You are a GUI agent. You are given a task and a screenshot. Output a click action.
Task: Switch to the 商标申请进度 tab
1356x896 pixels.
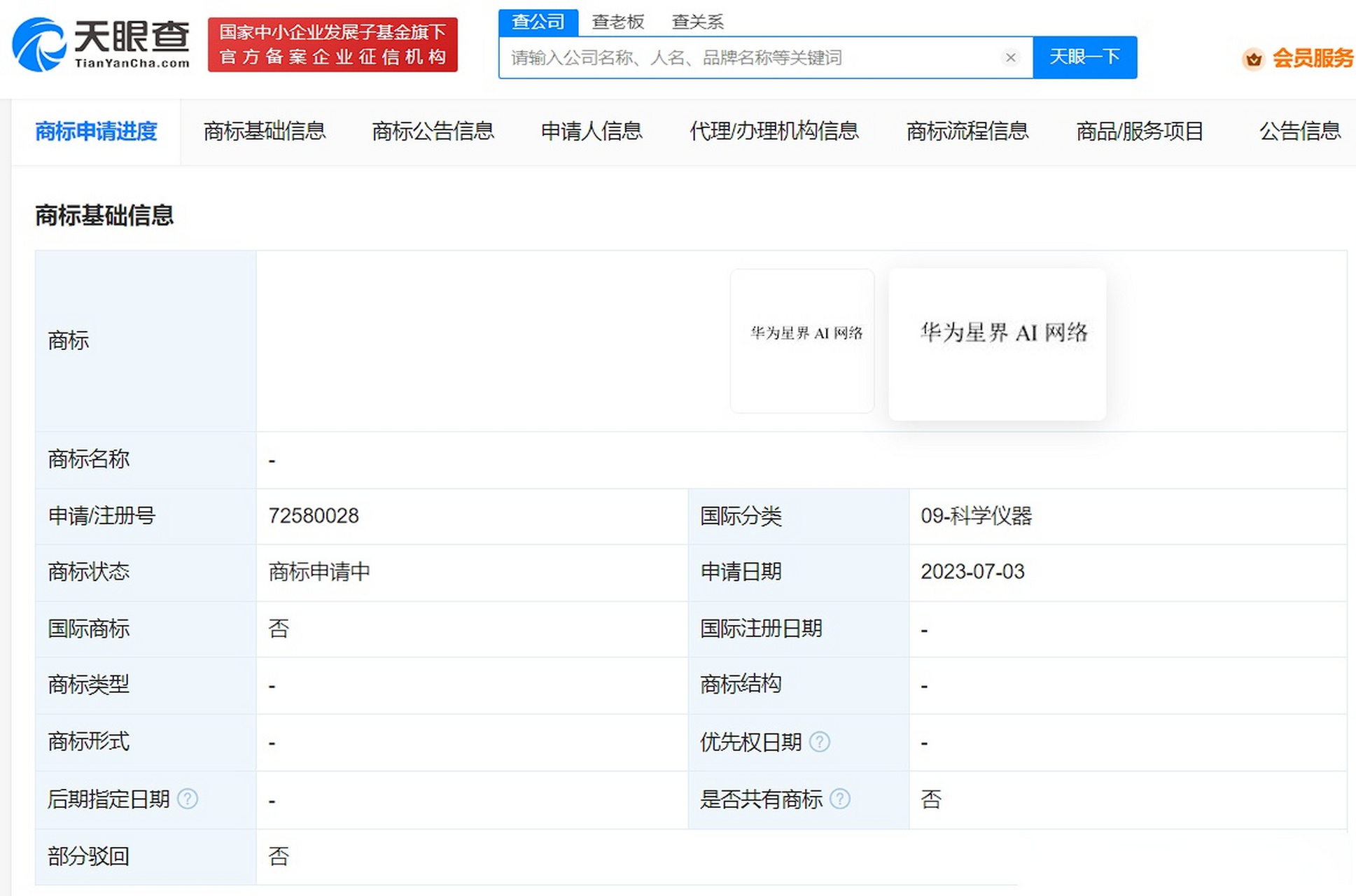coord(96,132)
